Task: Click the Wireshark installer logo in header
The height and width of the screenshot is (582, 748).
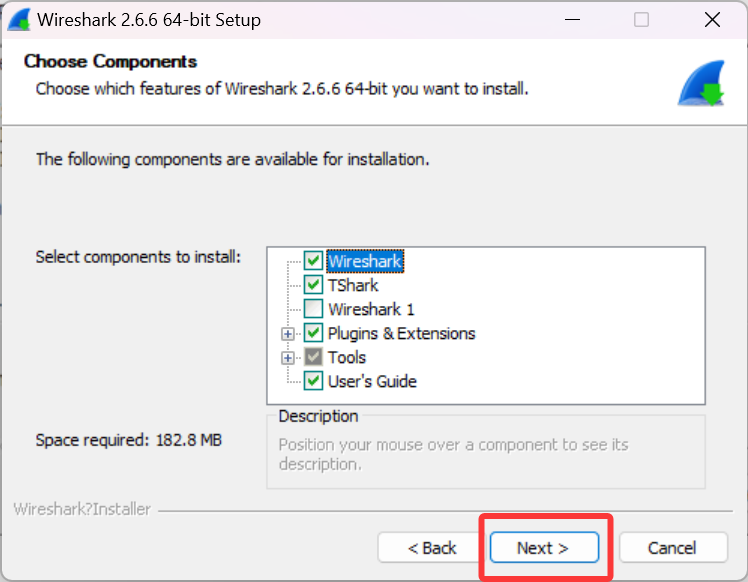Action: click(x=701, y=83)
